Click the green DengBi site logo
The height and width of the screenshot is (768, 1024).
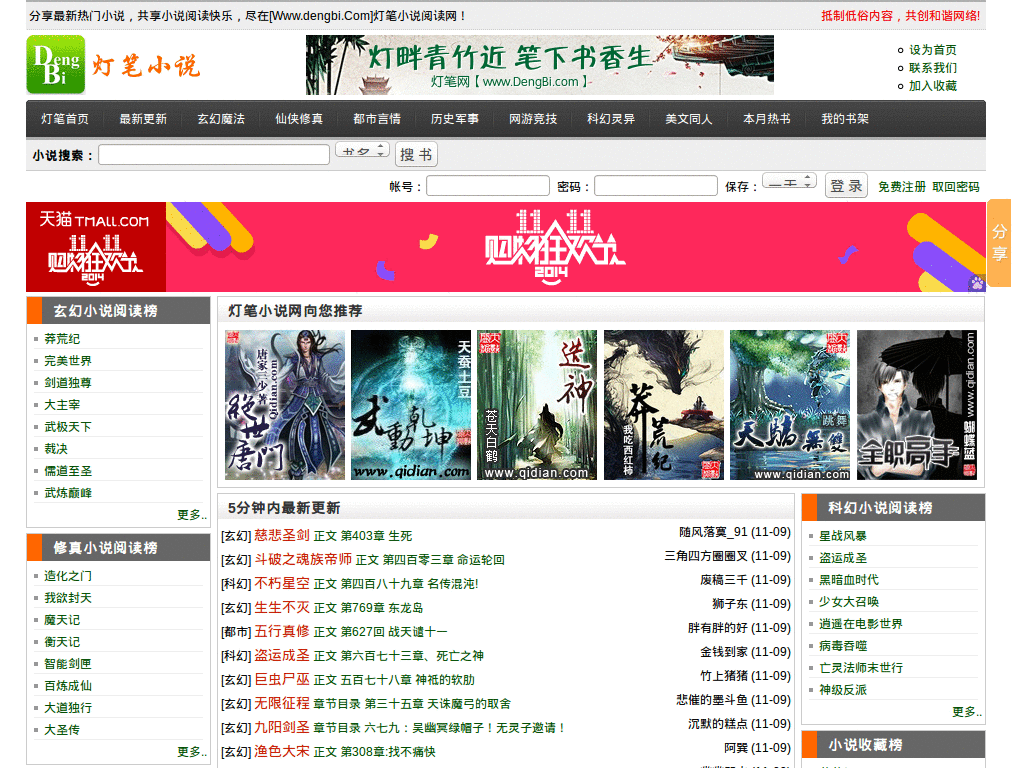point(56,65)
